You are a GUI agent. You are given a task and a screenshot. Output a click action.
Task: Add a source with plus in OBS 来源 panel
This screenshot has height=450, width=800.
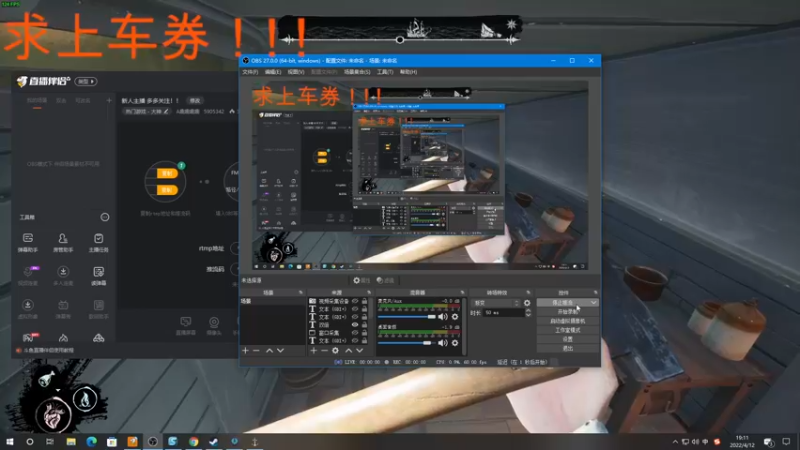pyautogui.click(x=314, y=351)
